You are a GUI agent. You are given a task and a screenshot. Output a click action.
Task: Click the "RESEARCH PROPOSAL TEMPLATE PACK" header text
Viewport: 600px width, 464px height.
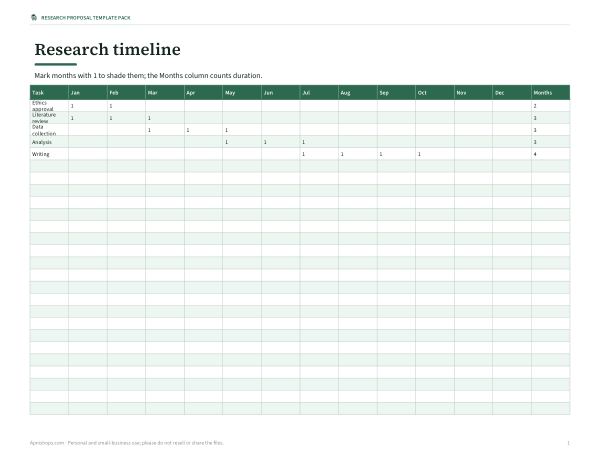86,18
